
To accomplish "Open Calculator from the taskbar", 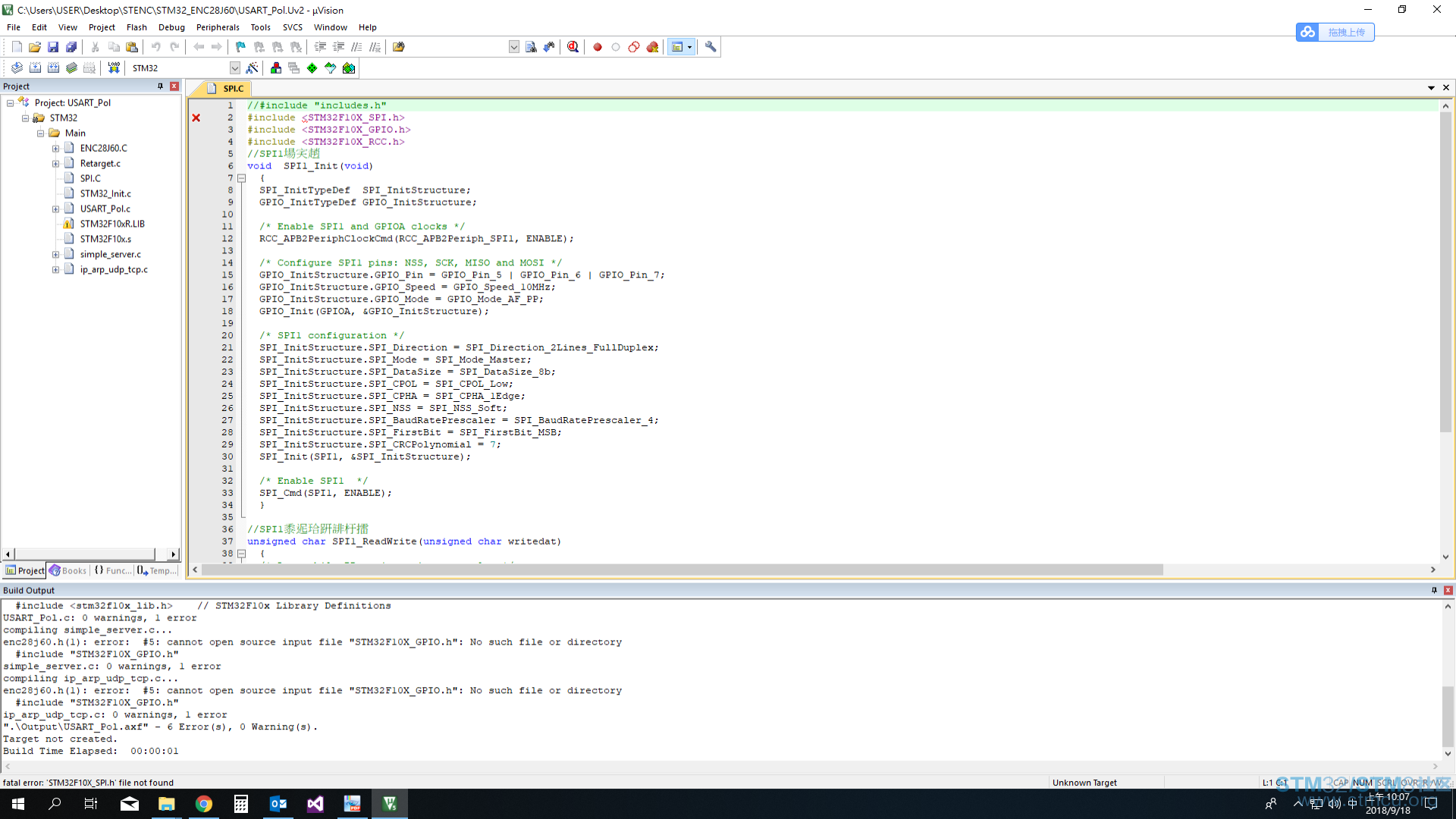I will pos(241,804).
